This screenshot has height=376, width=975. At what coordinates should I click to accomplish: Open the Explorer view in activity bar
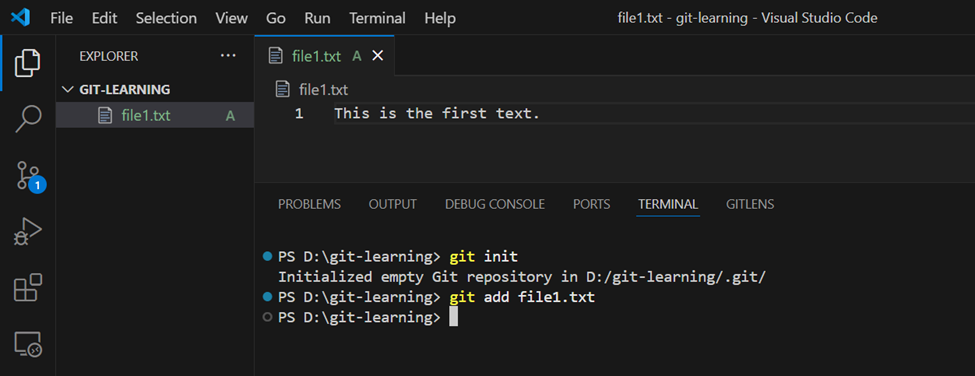click(x=28, y=63)
